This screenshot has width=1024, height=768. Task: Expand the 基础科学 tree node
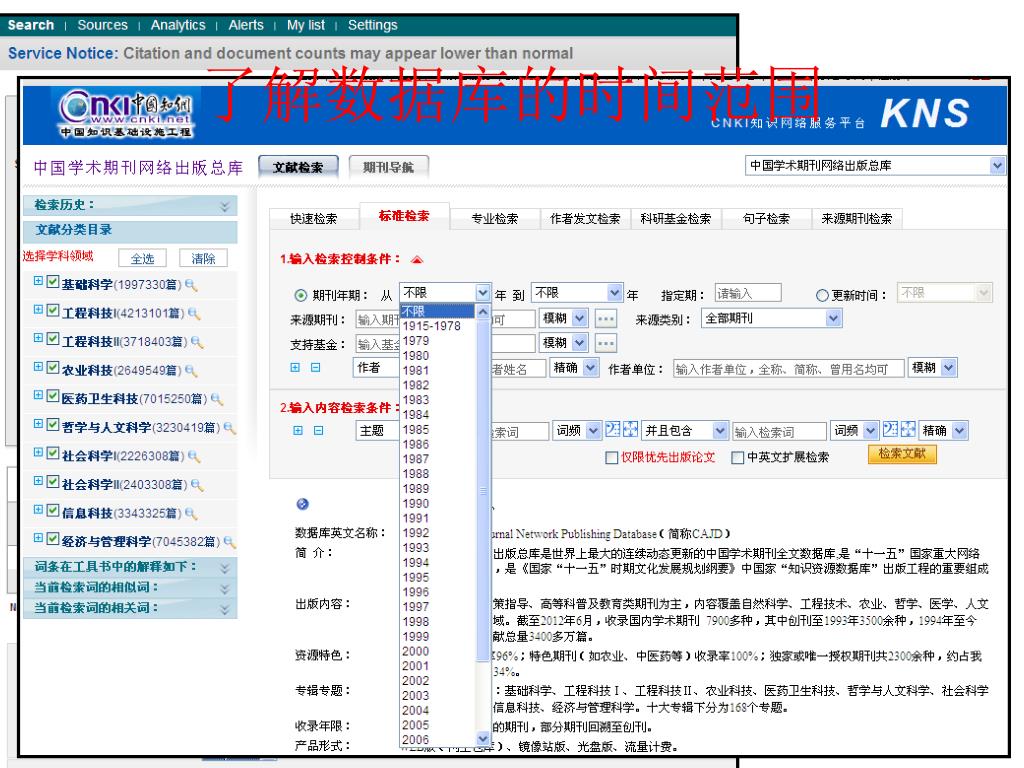coord(39,281)
